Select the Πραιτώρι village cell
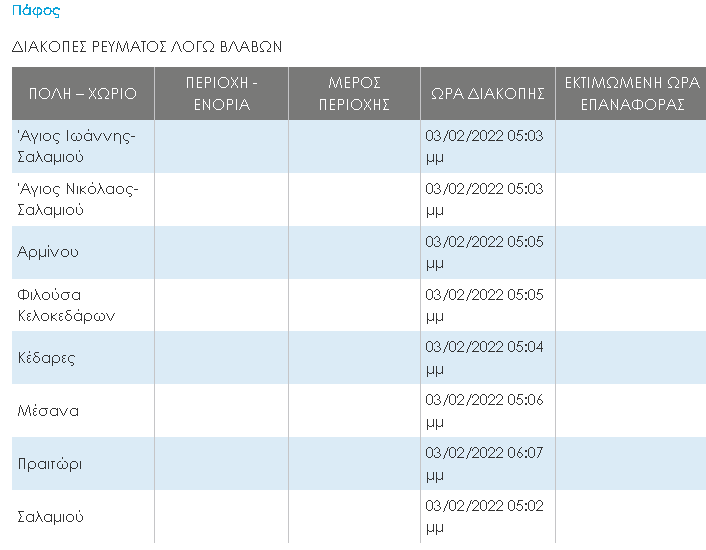 pos(83,464)
